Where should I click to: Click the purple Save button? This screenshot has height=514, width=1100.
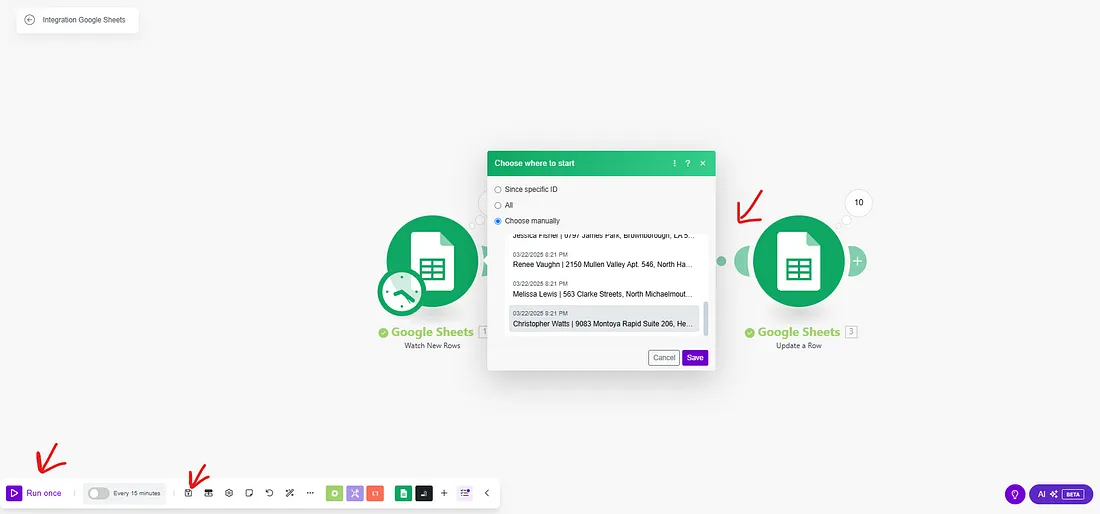(695, 358)
